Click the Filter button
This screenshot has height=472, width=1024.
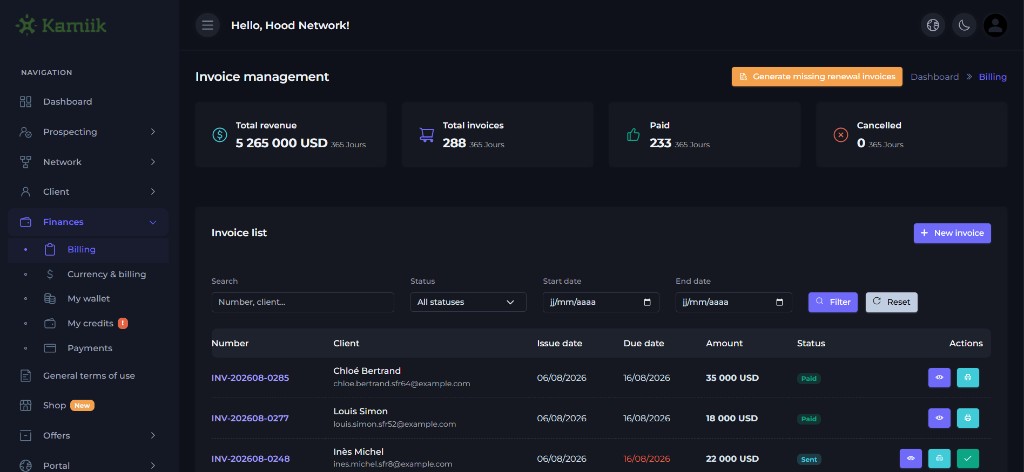tap(833, 302)
